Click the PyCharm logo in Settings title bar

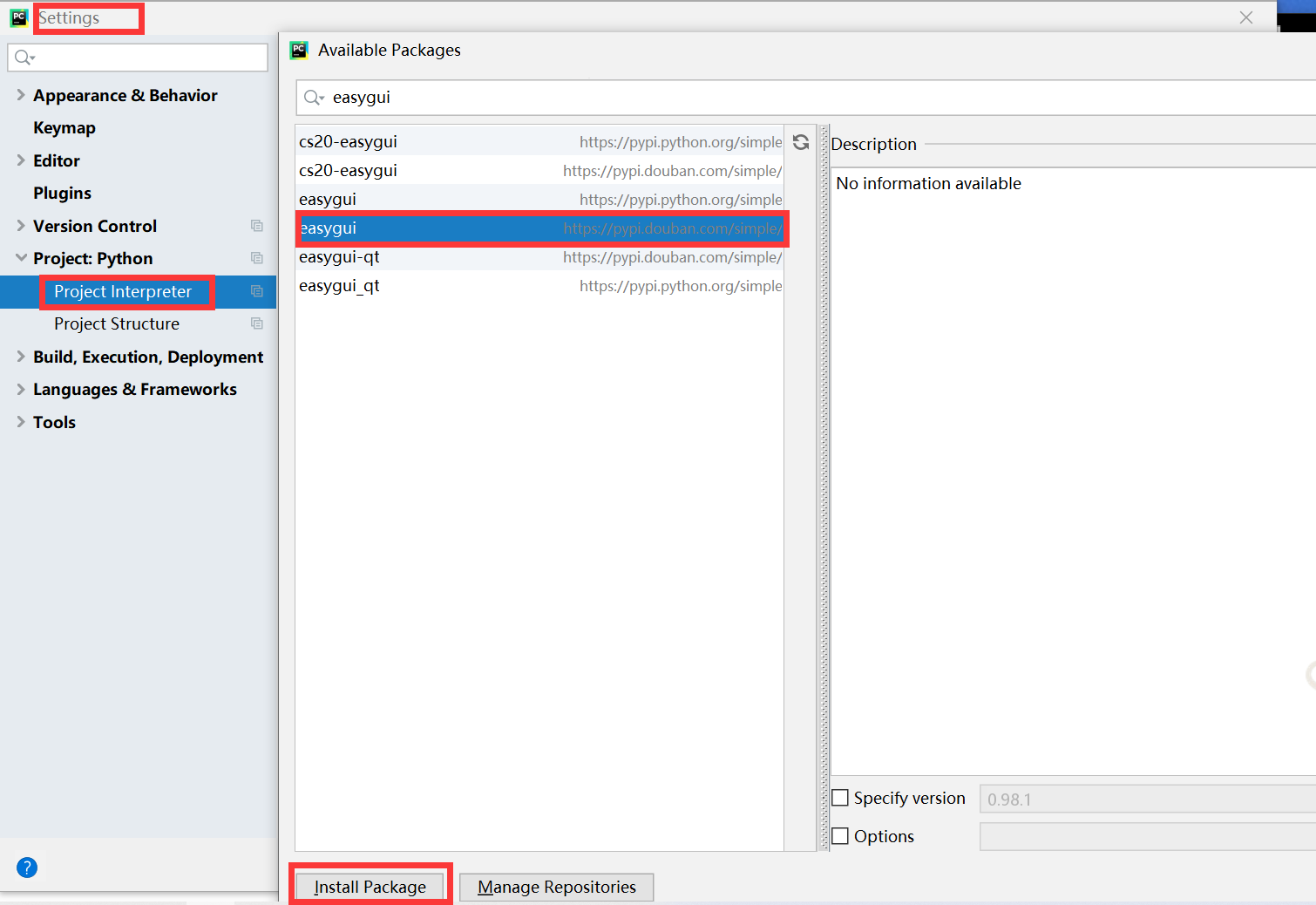[18, 17]
